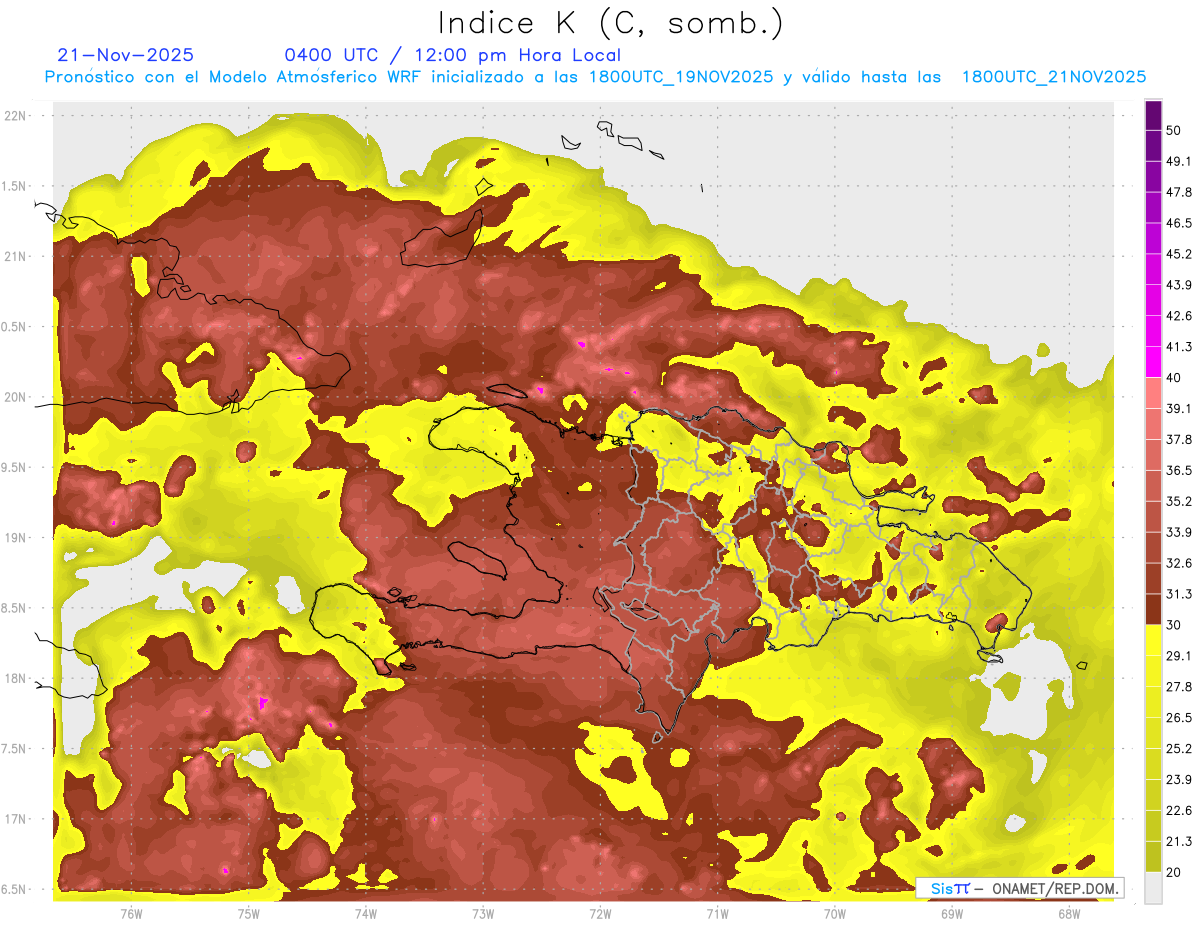Click the "Indice K (C, somb.)" title
The width and height of the screenshot is (1200, 927).
coord(611,23)
